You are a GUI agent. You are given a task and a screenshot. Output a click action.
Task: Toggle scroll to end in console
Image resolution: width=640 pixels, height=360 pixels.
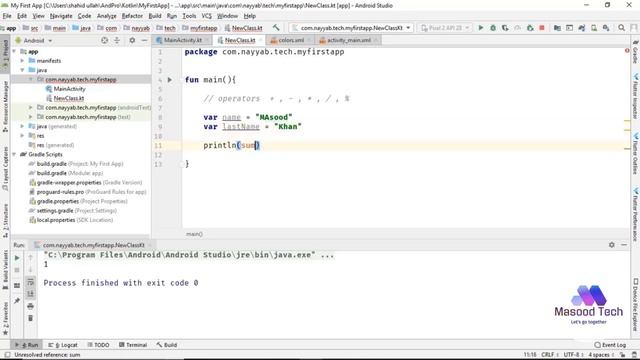tap(31, 294)
